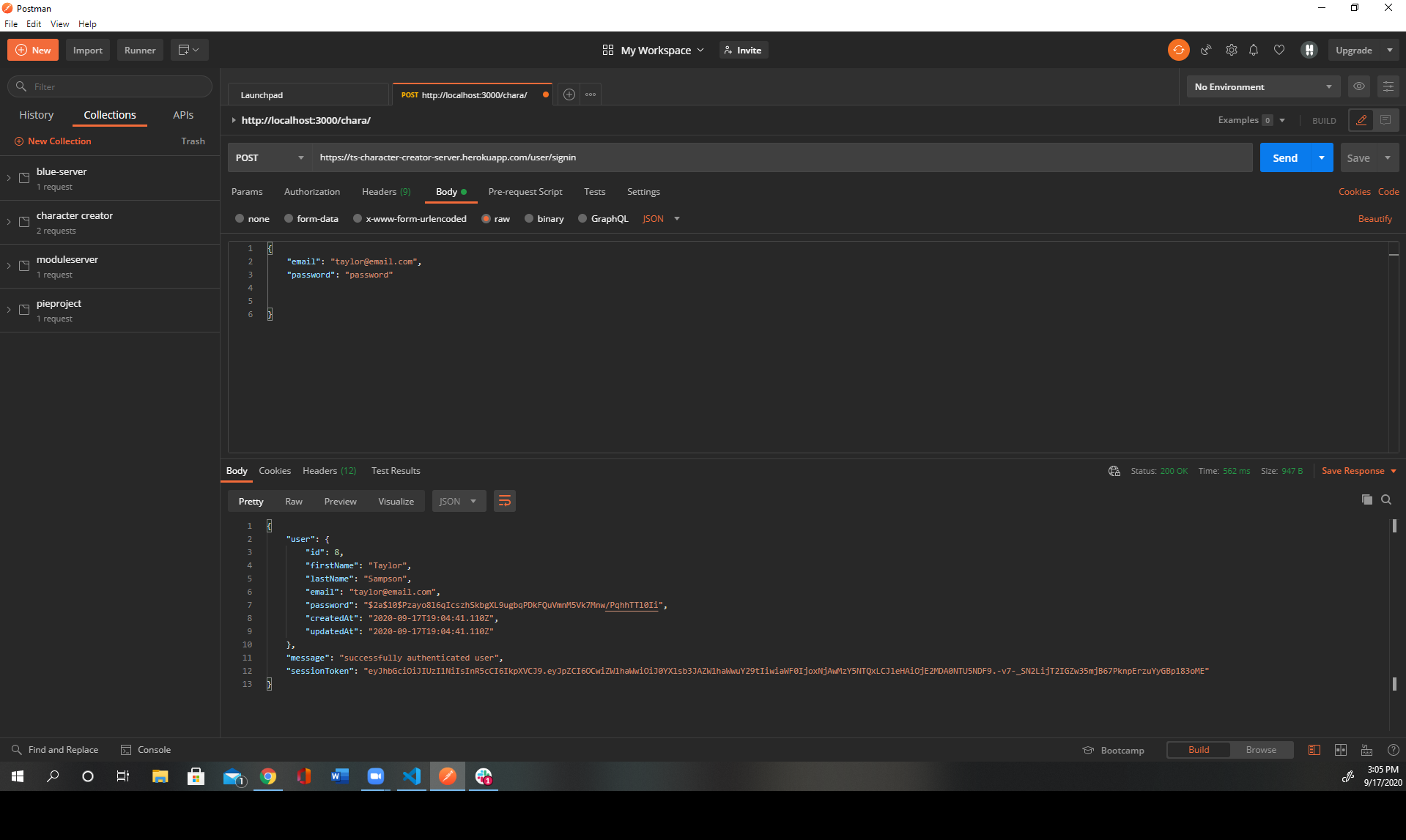Click the Import button
This screenshot has height=840, width=1406.
pyautogui.click(x=88, y=50)
